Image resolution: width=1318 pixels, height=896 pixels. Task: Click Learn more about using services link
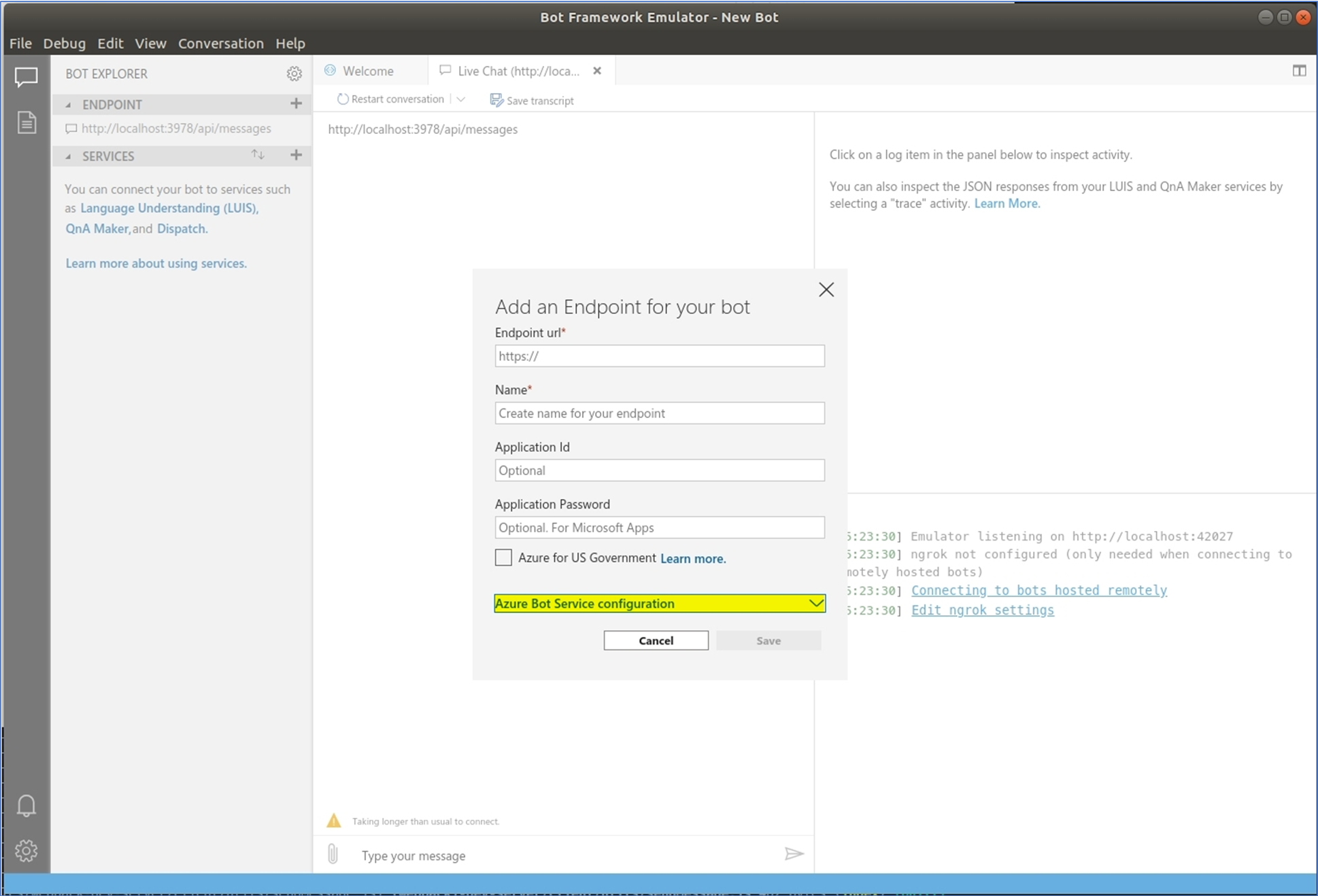(156, 263)
